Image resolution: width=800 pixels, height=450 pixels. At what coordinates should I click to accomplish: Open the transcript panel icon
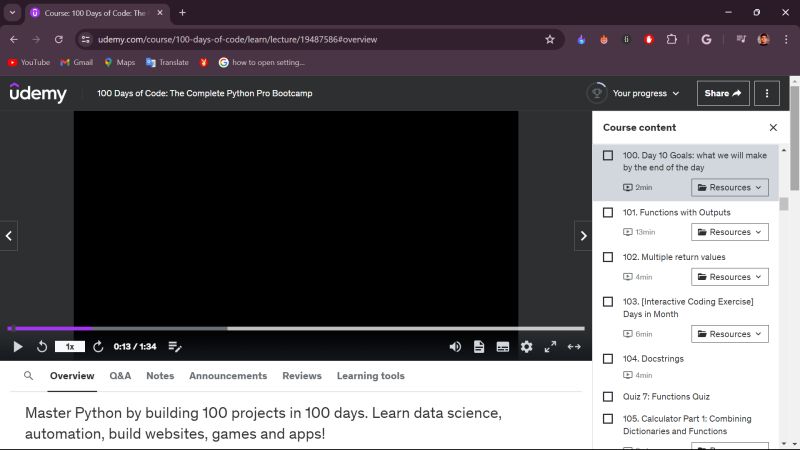coord(479,347)
